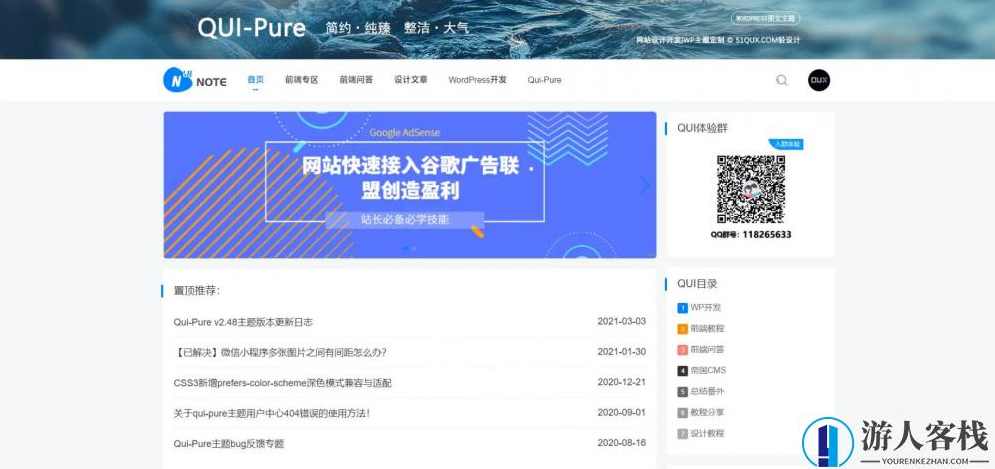
Task: Click the QQ group QR code image
Action: pos(751,189)
